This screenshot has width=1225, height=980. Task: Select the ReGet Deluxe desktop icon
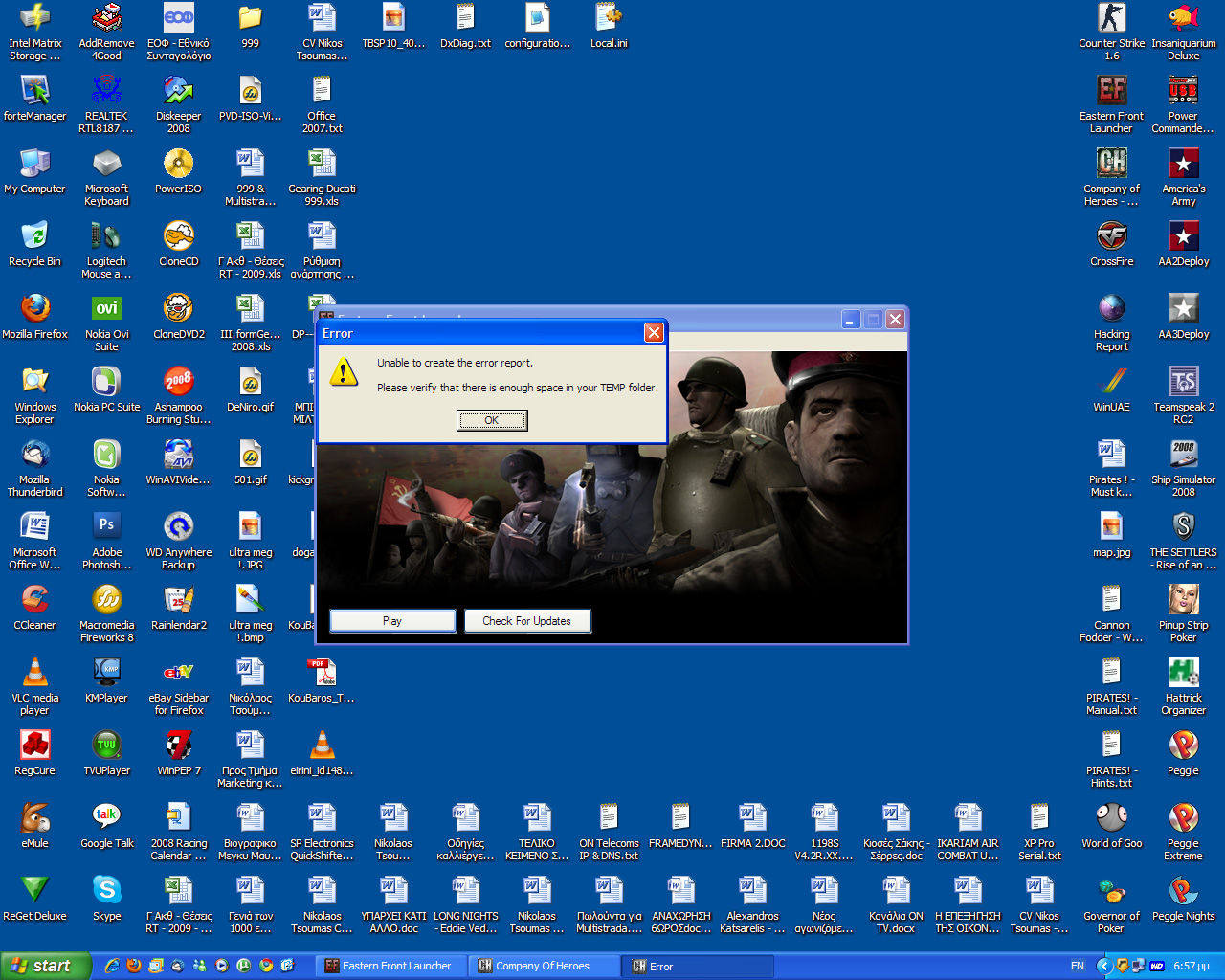(35, 898)
